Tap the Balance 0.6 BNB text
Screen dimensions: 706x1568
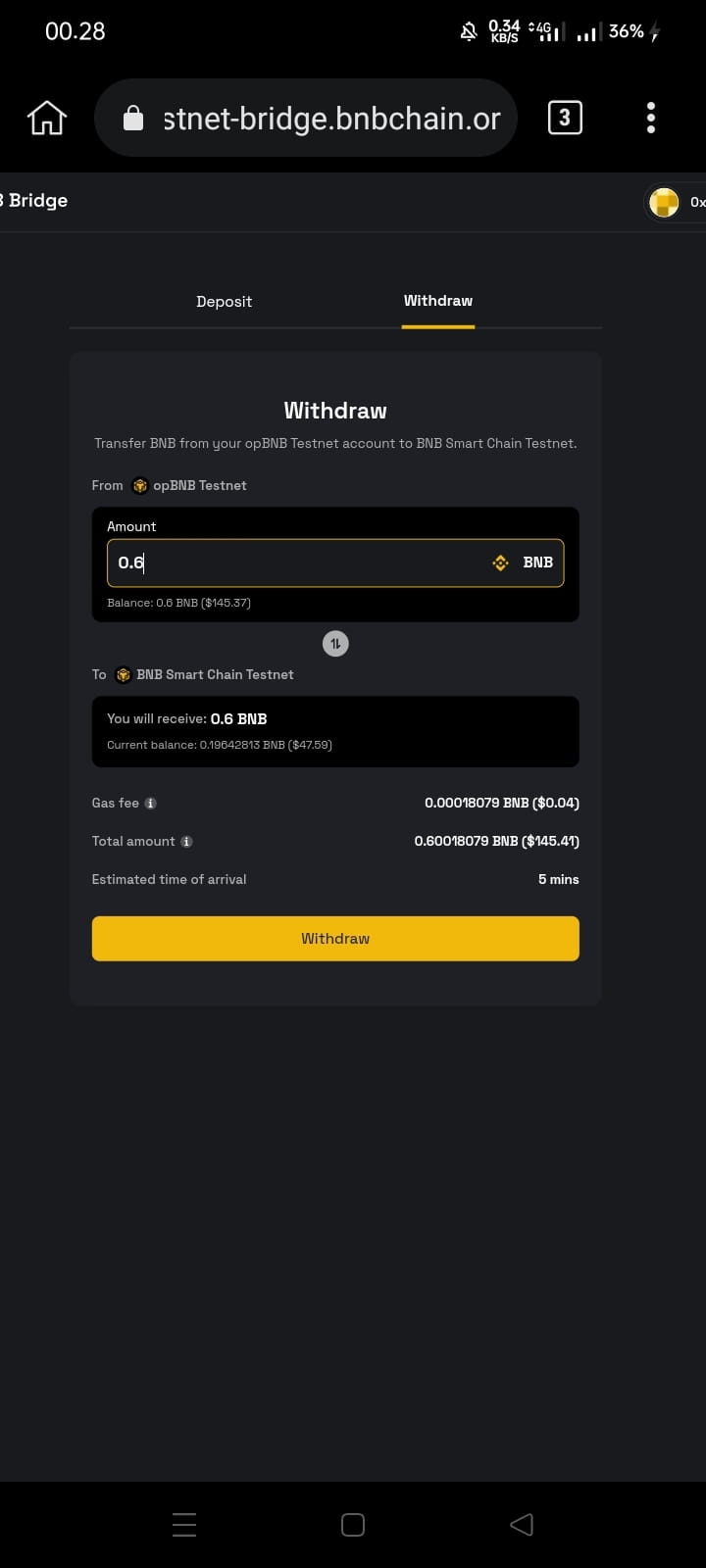[178, 603]
